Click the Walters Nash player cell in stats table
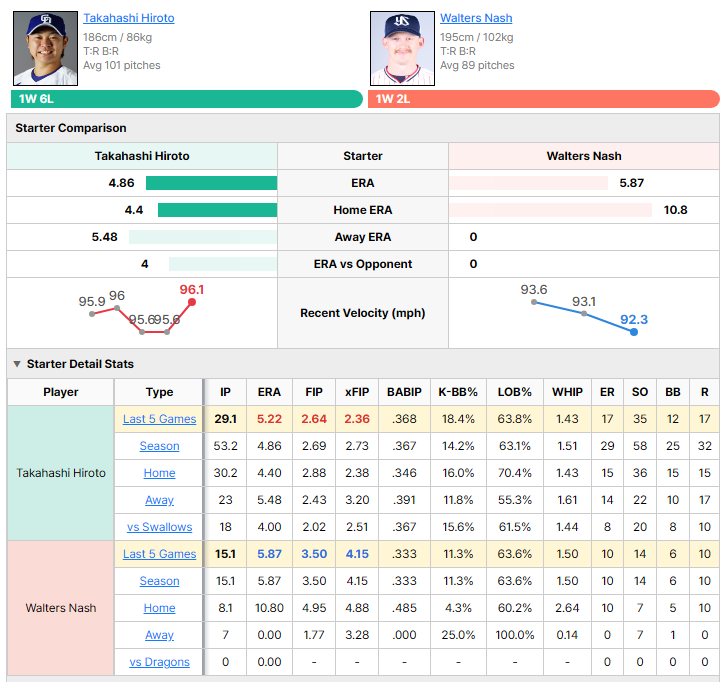This screenshot has height=682, width=726. 61,608
